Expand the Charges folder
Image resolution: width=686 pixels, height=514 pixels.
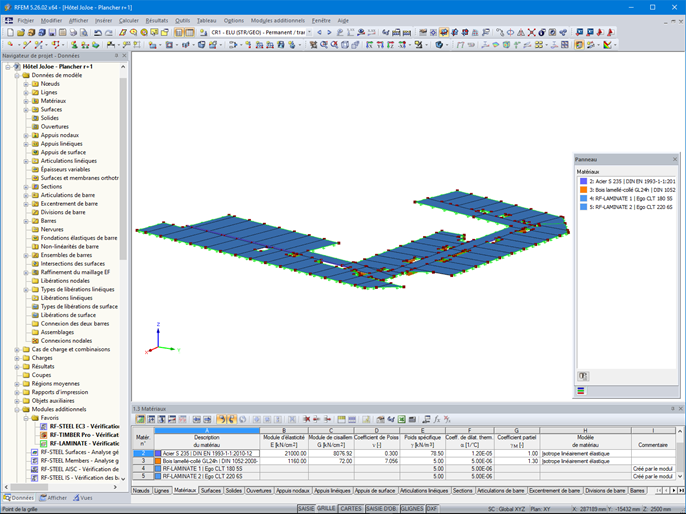pyautogui.click(x=17, y=358)
